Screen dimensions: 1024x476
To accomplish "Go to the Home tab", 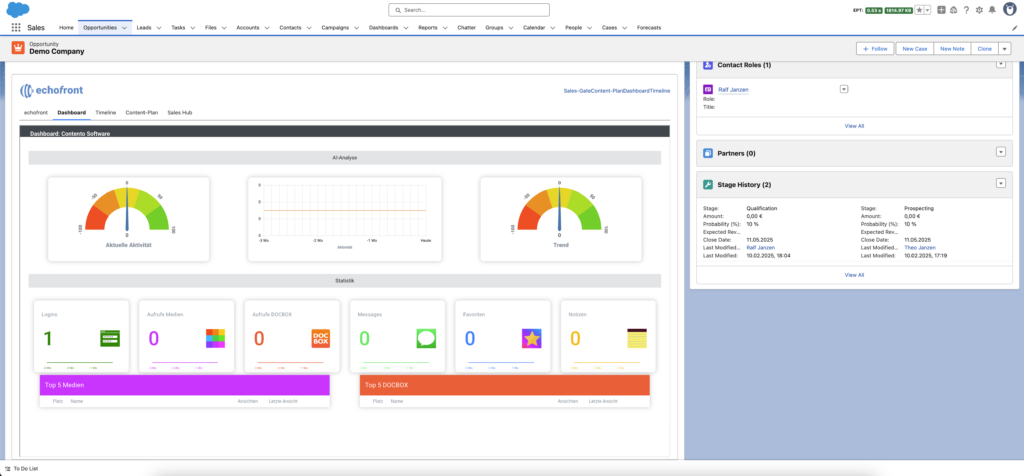I will (66, 28).
